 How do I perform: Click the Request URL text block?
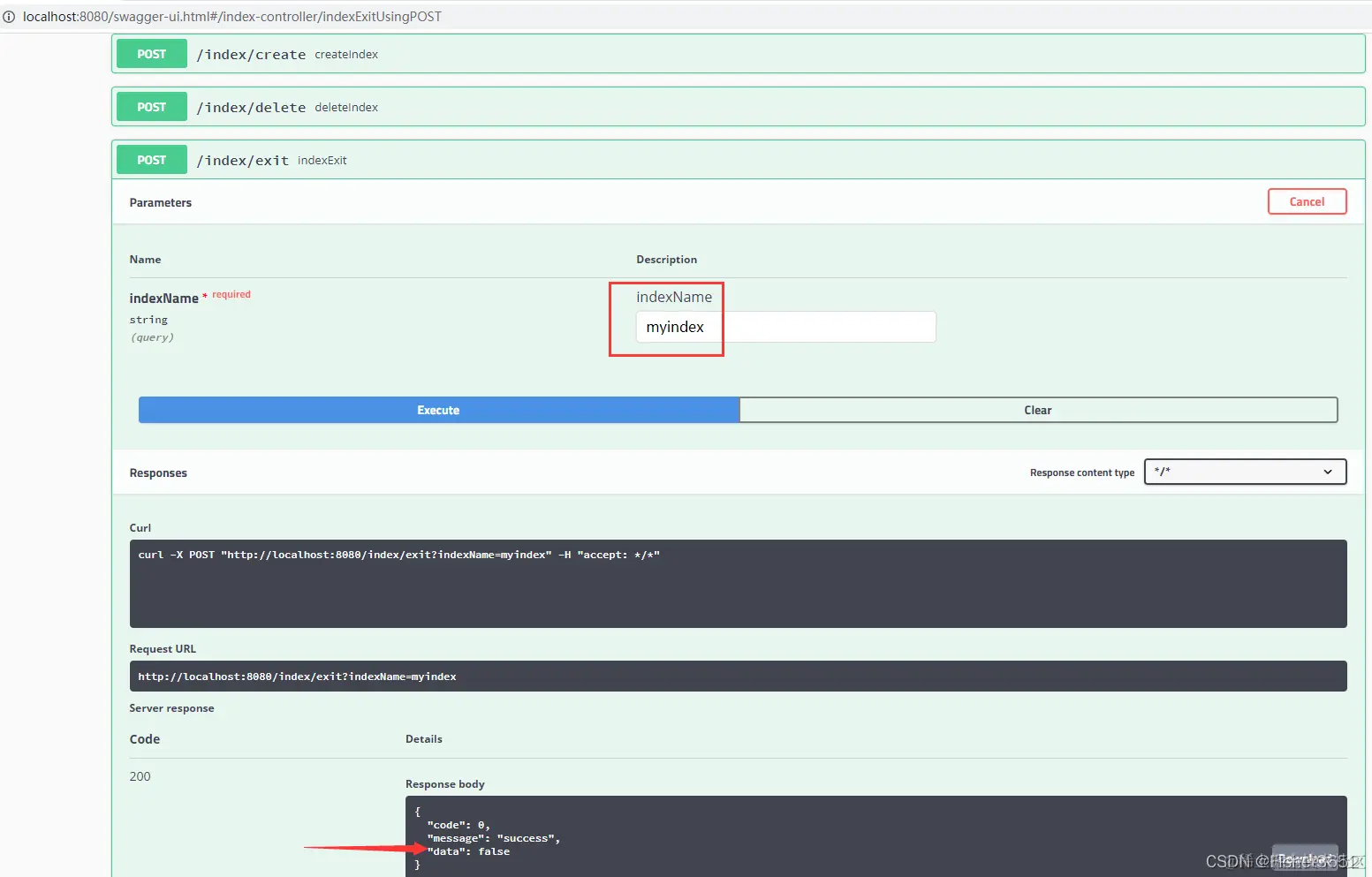738,677
